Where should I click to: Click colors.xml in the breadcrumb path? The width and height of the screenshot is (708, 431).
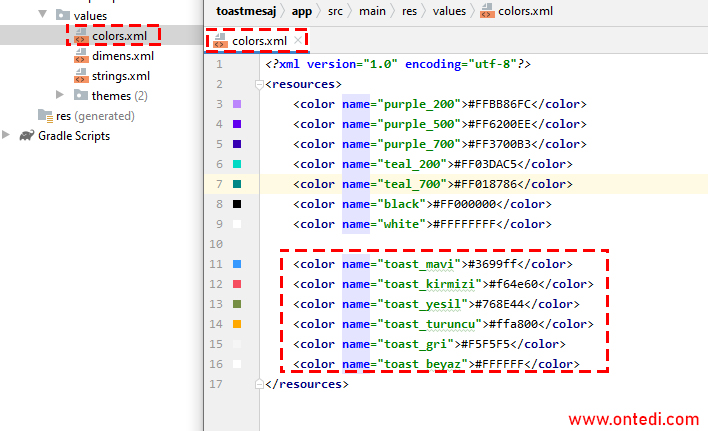[x=525, y=11]
